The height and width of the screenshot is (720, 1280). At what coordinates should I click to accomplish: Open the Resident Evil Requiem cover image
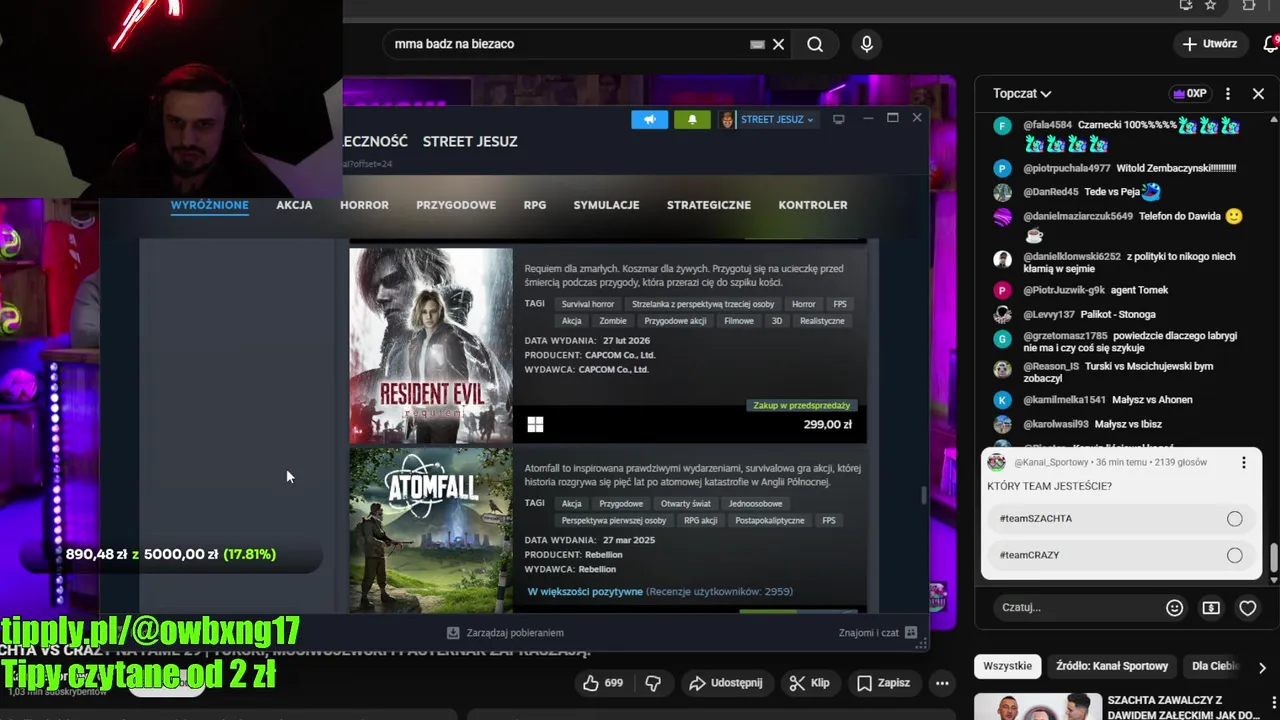tap(431, 345)
